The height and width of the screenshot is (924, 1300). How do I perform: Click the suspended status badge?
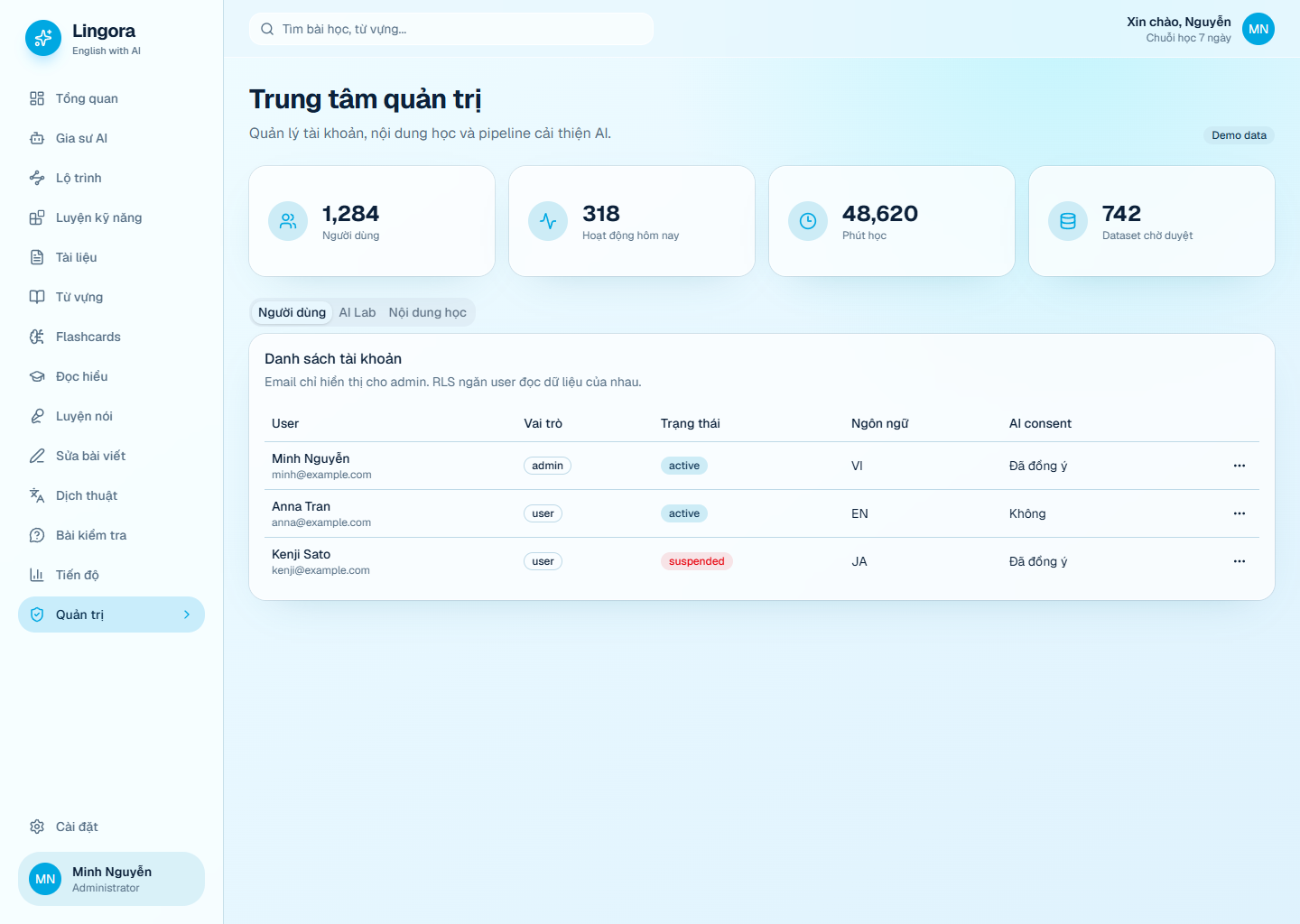tap(696, 561)
